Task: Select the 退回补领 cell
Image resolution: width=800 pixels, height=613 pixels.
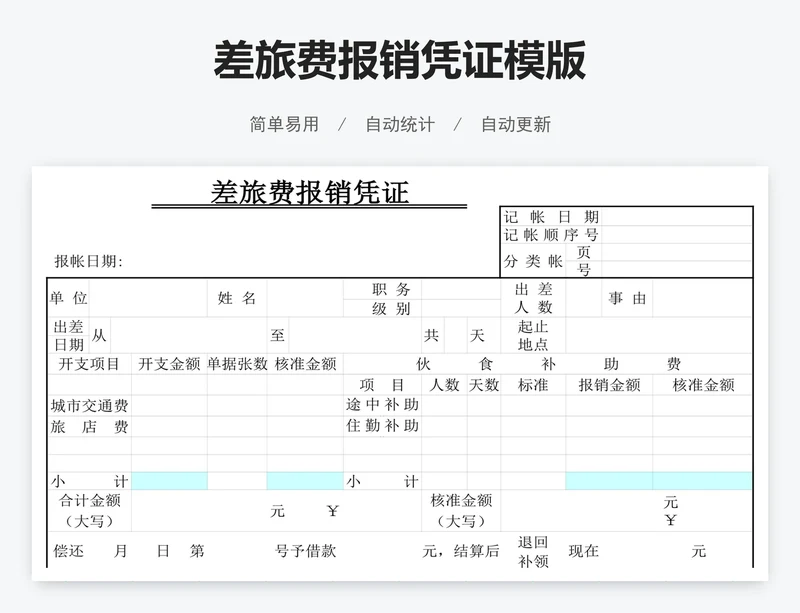Action: (x=533, y=552)
